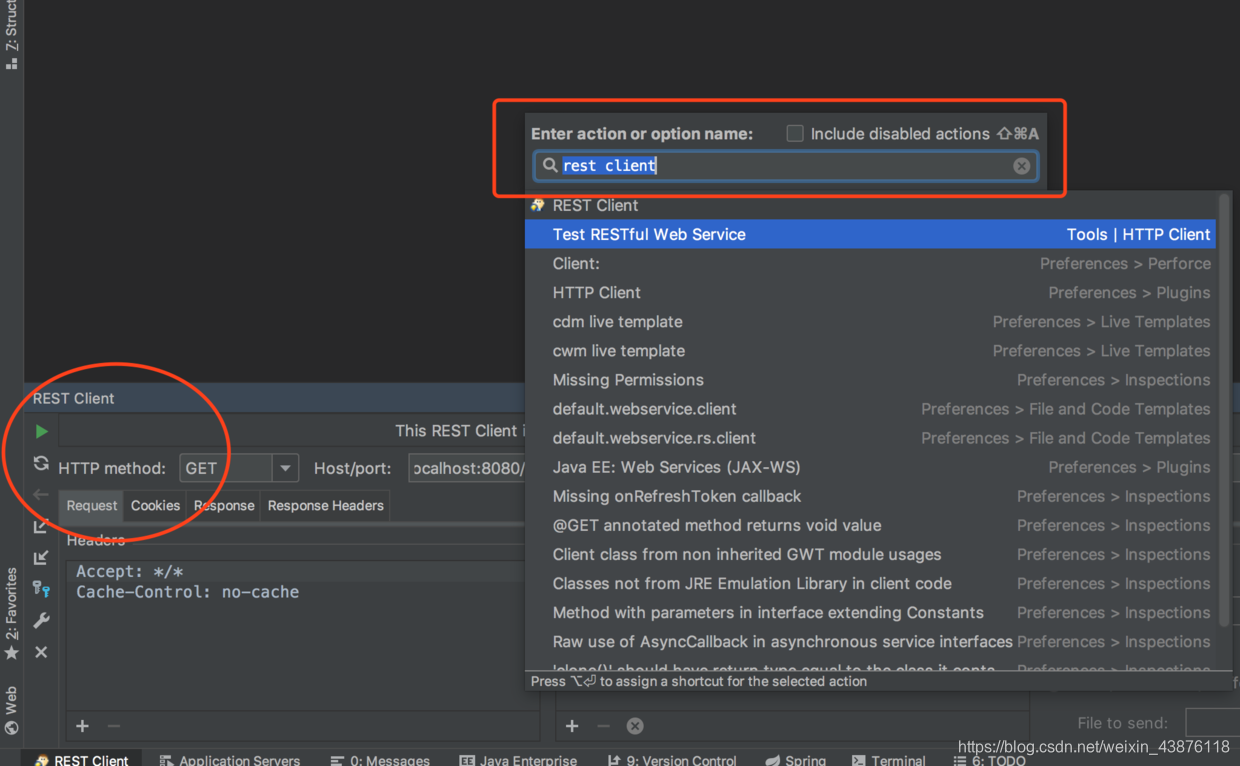Click the Host/port input field
The image size is (1240, 766).
click(466, 468)
